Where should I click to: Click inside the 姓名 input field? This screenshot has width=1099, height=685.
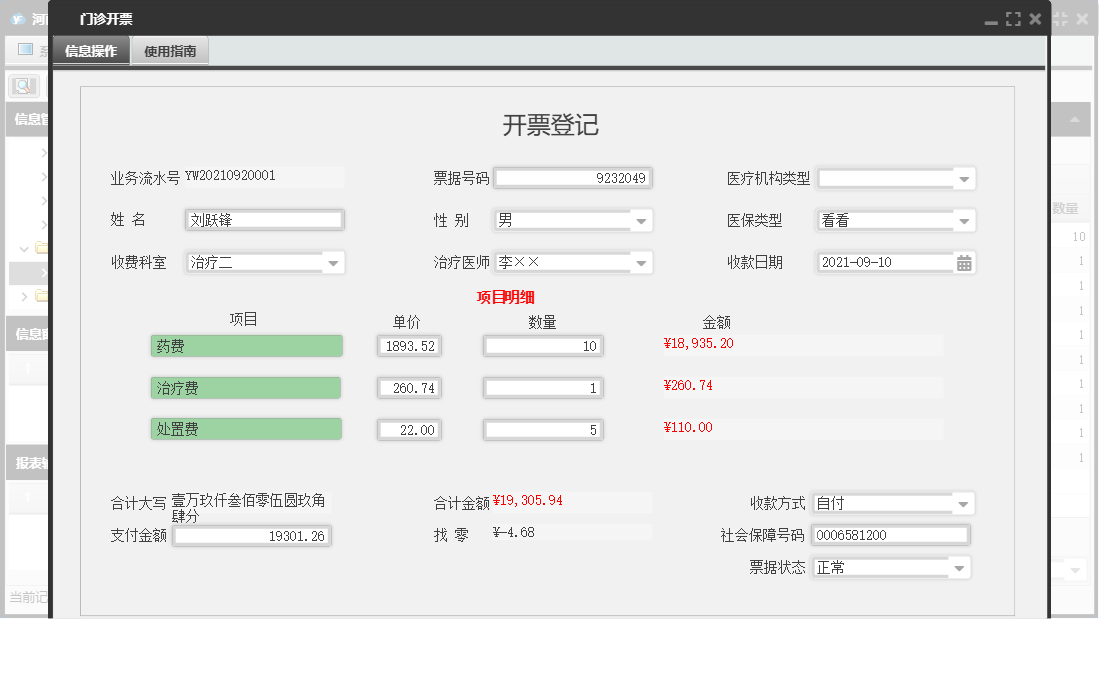tap(263, 220)
